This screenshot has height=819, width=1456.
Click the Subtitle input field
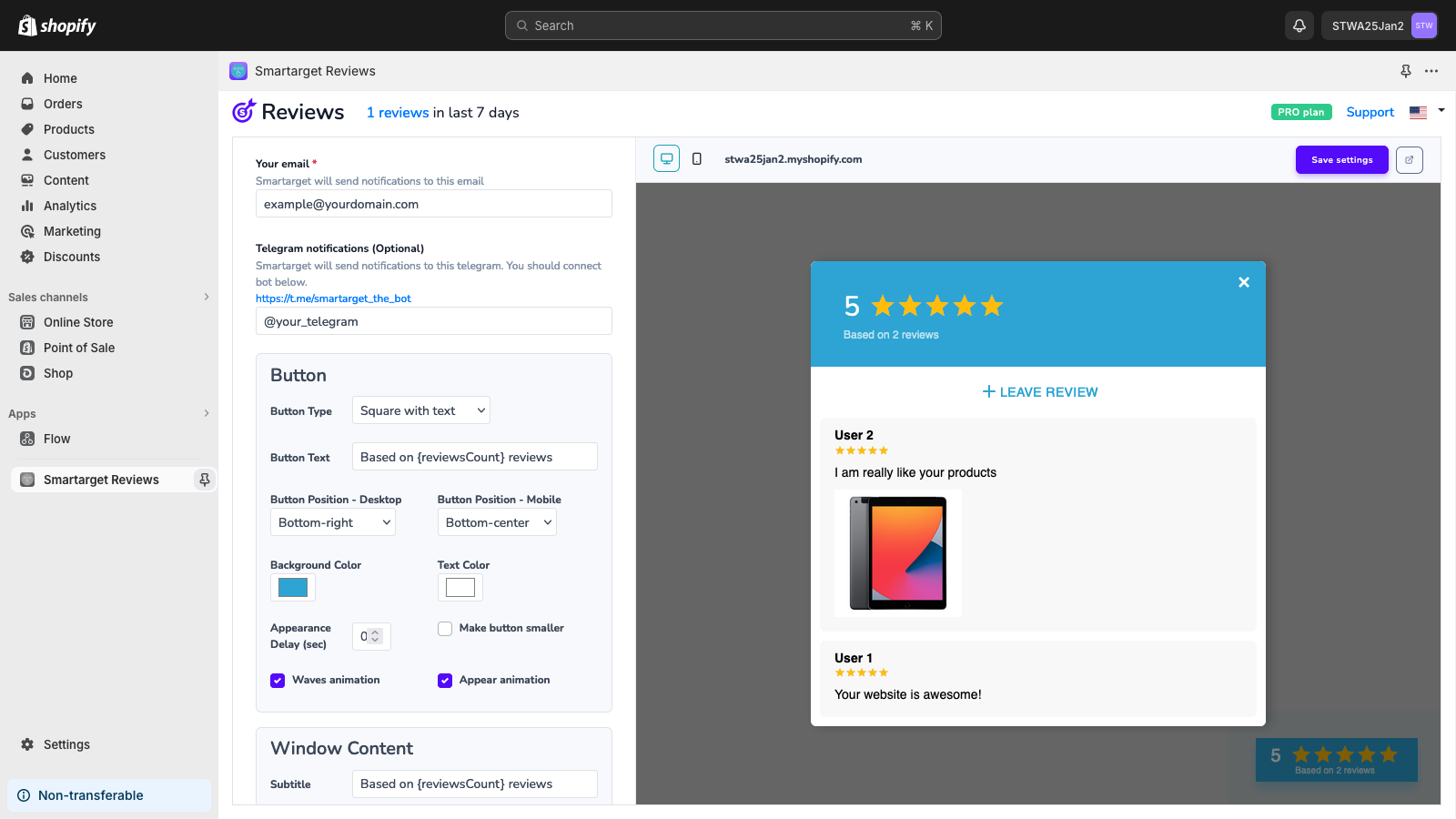click(475, 784)
